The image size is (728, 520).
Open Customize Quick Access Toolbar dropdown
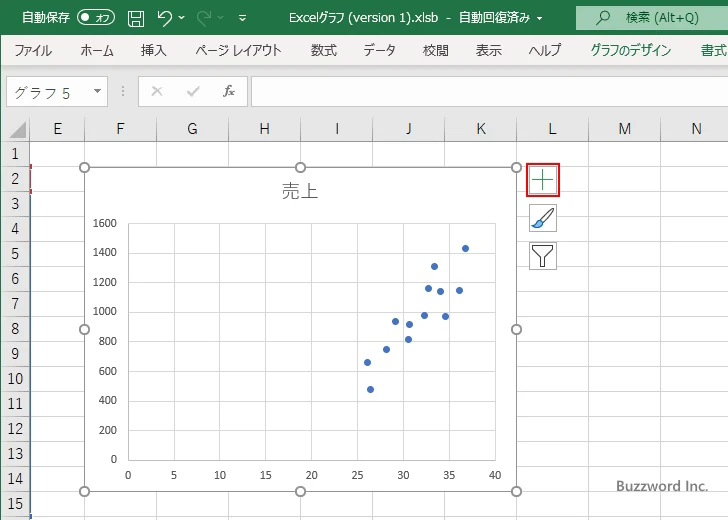tap(242, 18)
